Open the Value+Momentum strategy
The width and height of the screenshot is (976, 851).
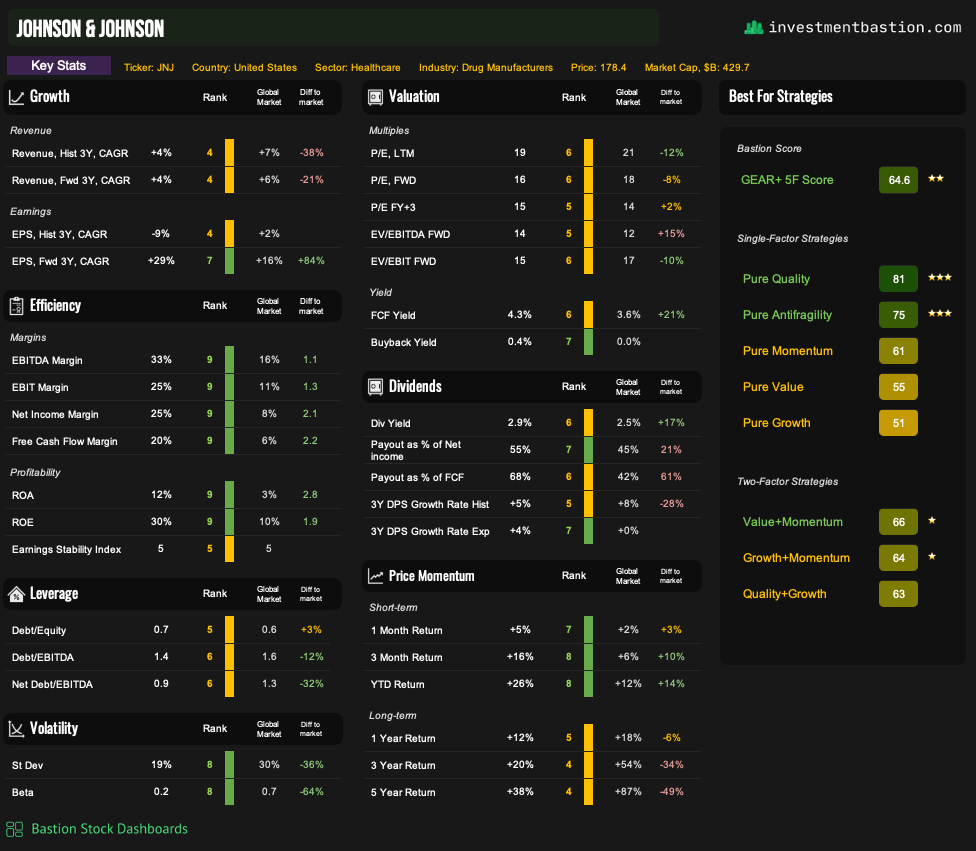tap(792, 522)
